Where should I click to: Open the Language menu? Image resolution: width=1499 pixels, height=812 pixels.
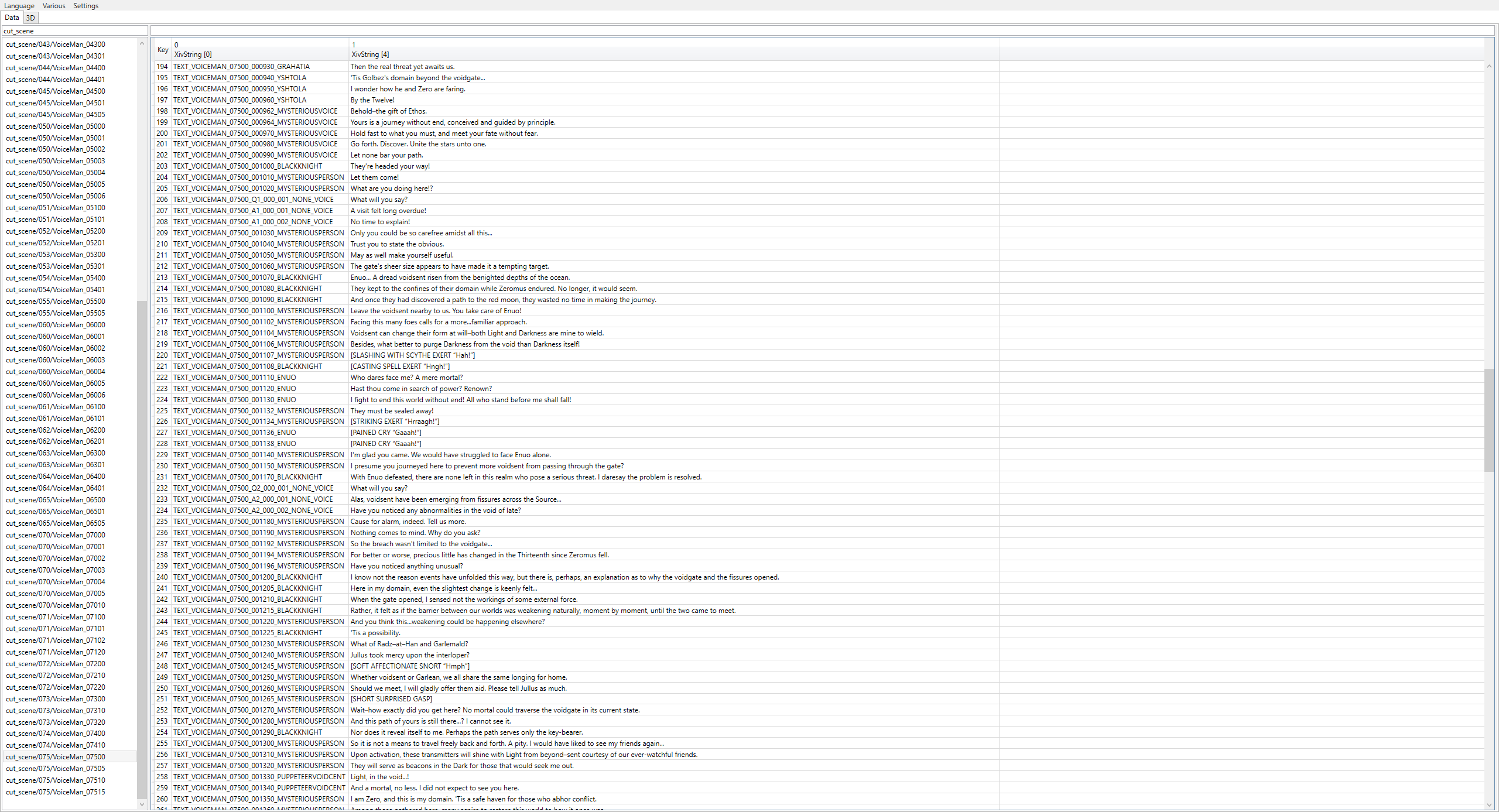[19, 6]
